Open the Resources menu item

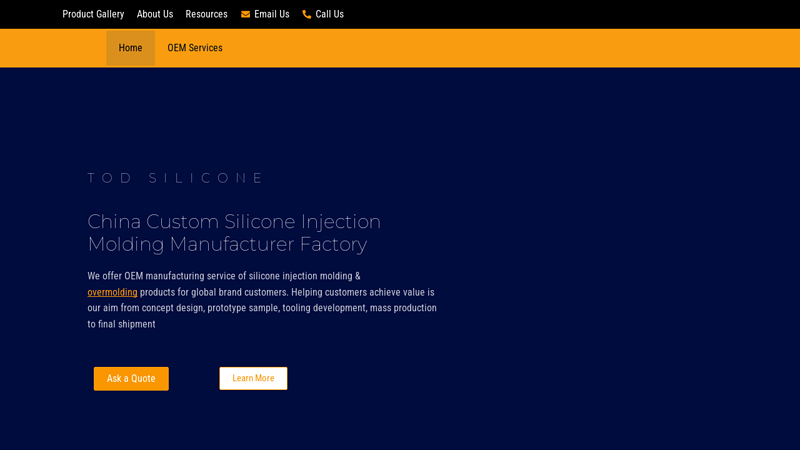206,14
